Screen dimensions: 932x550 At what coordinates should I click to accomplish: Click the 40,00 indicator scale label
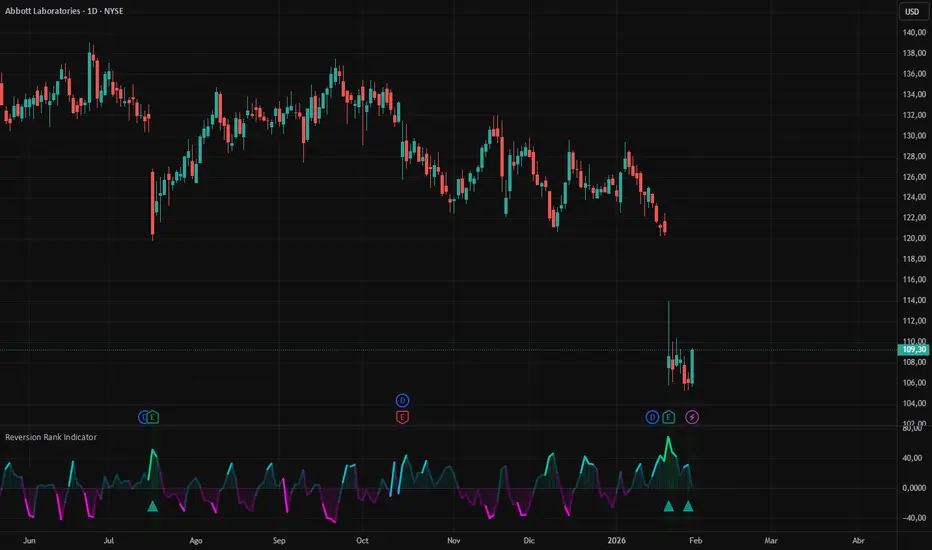tap(914, 458)
